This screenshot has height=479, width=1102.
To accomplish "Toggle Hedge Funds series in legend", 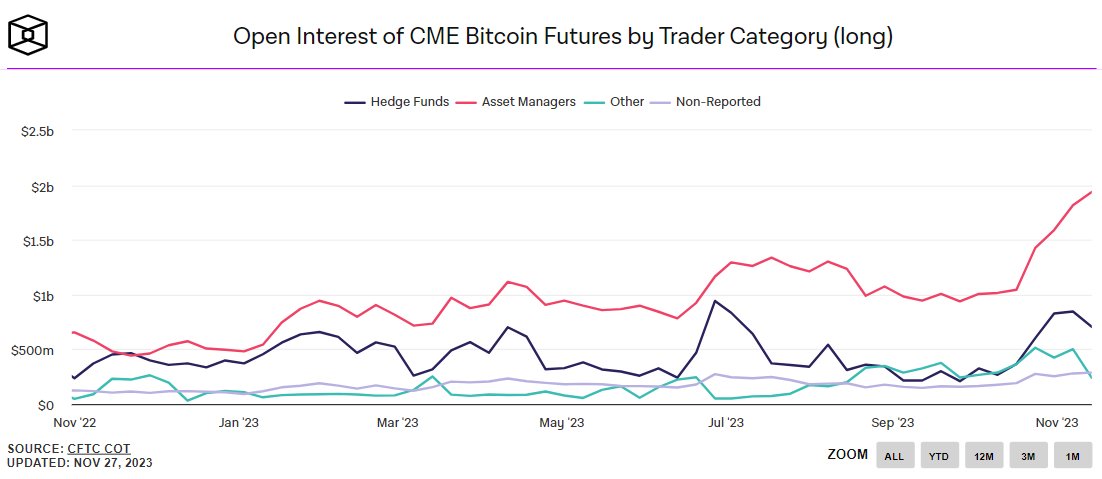I will (396, 102).
